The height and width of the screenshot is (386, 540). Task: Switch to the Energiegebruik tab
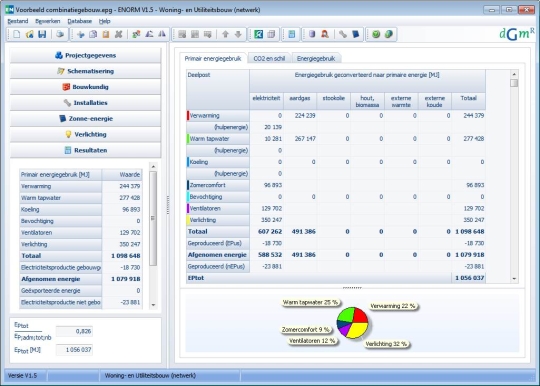[316, 59]
